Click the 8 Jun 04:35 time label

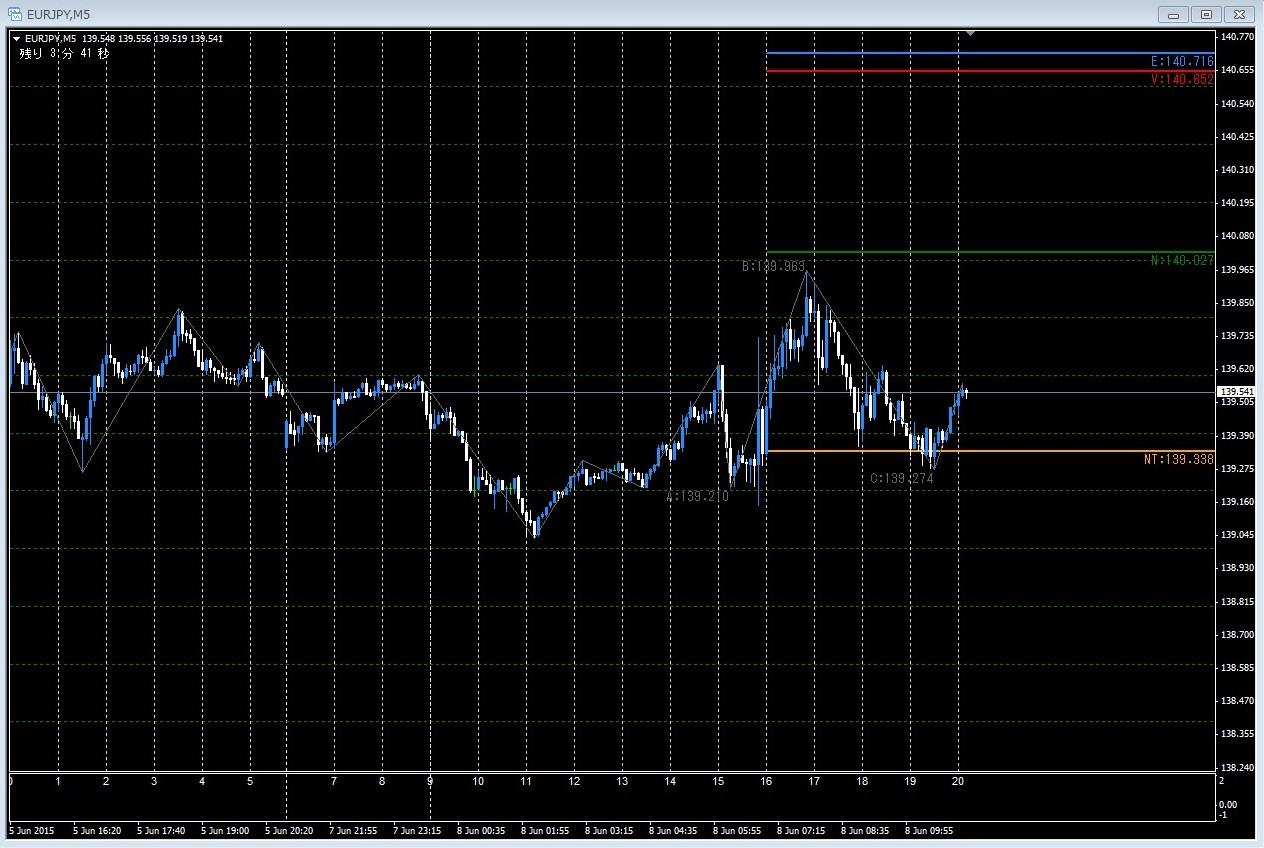[675, 830]
